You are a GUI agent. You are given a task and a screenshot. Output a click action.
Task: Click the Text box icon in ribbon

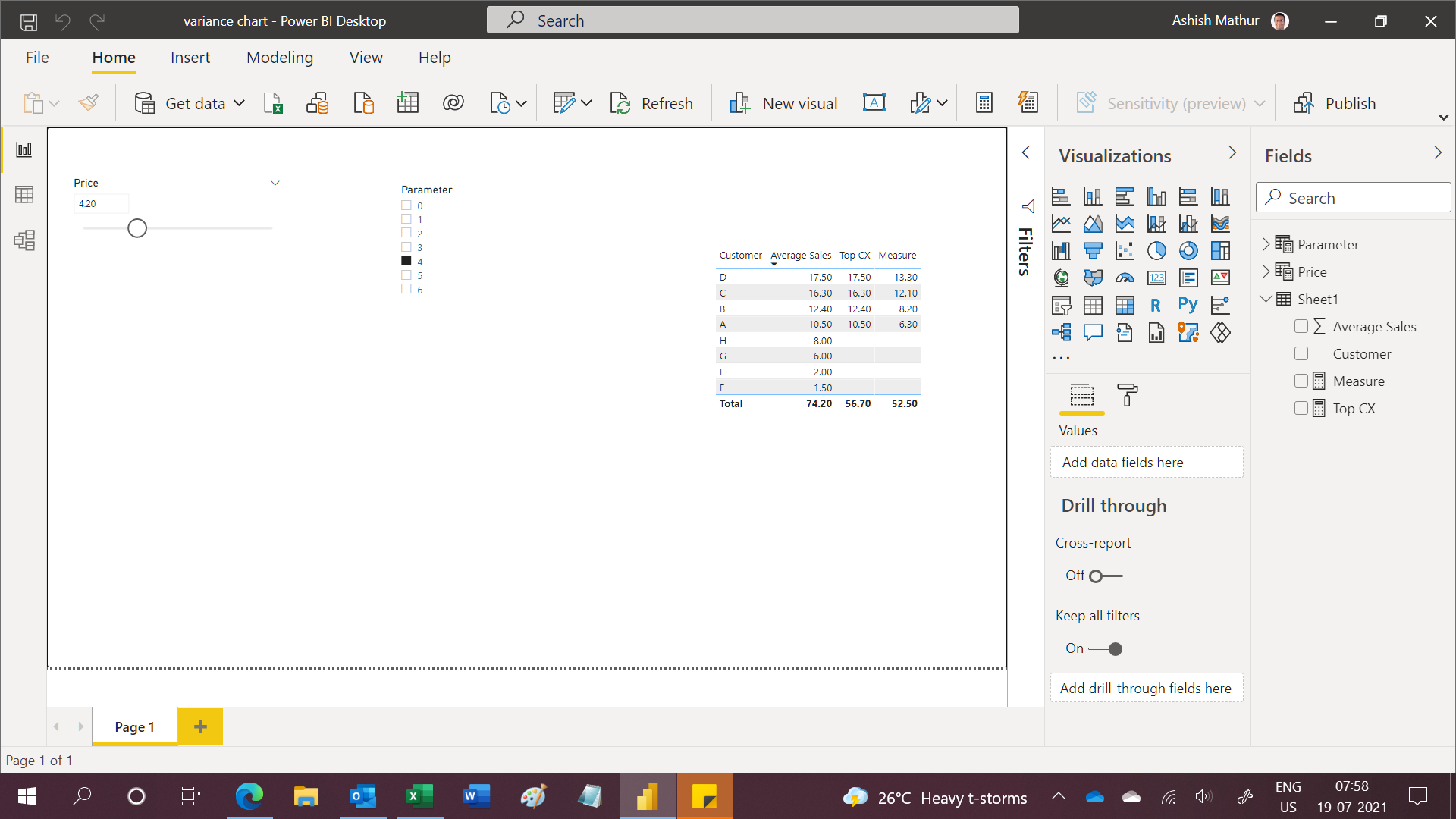click(x=874, y=103)
